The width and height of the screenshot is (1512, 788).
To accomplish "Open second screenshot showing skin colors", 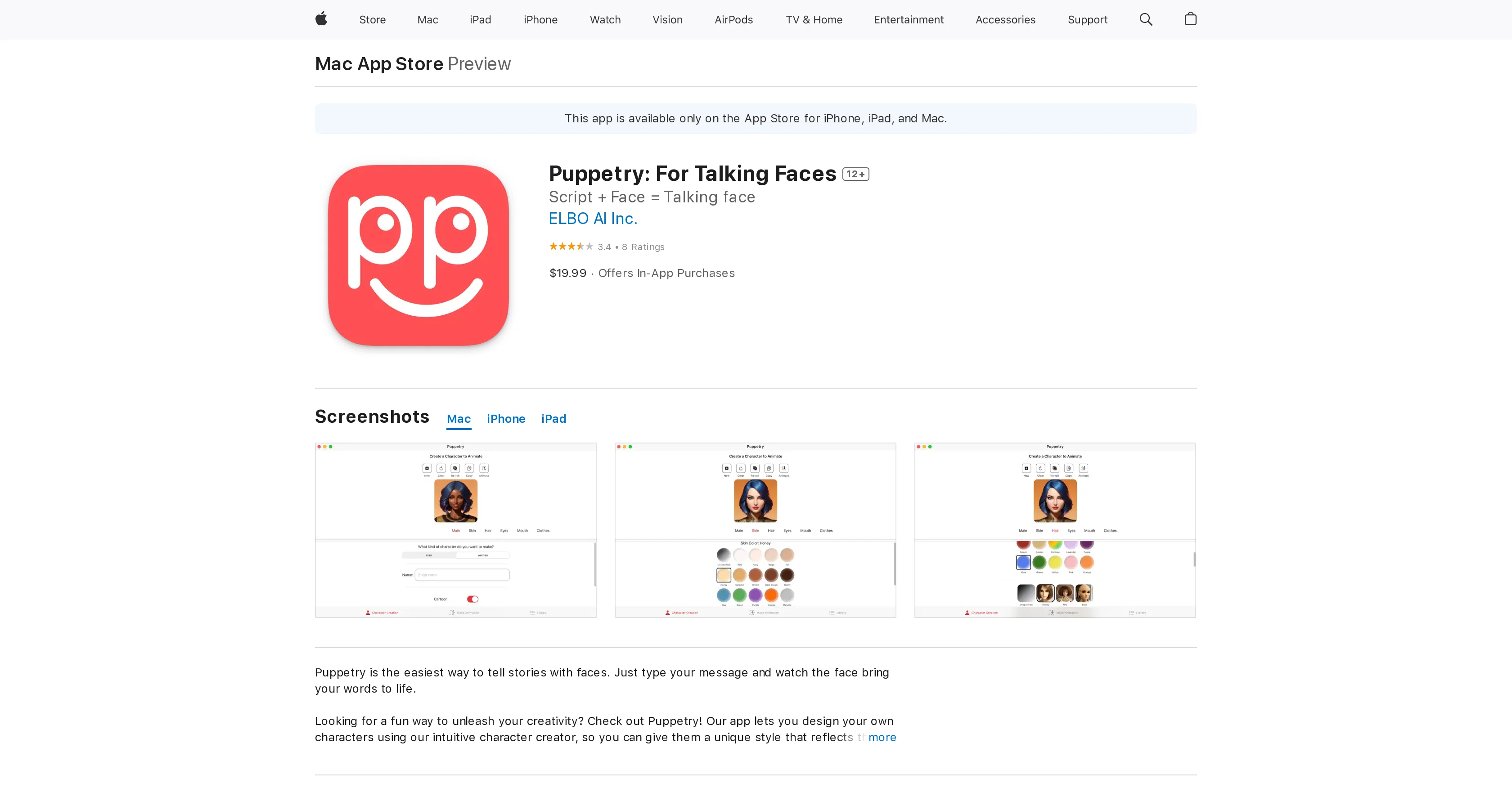I will [x=756, y=530].
